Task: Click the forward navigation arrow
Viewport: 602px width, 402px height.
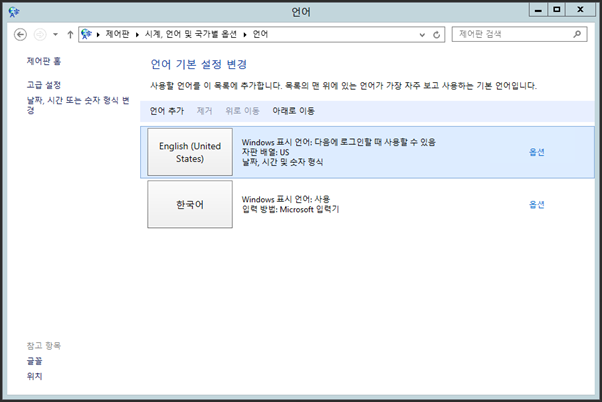Action: pos(40,35)
